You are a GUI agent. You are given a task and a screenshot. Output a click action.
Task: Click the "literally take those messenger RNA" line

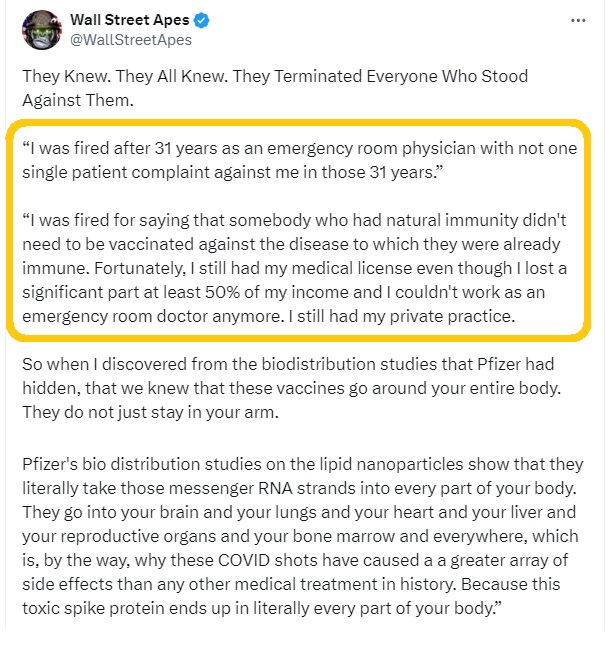pyautogui.click(x=300, y=488)
